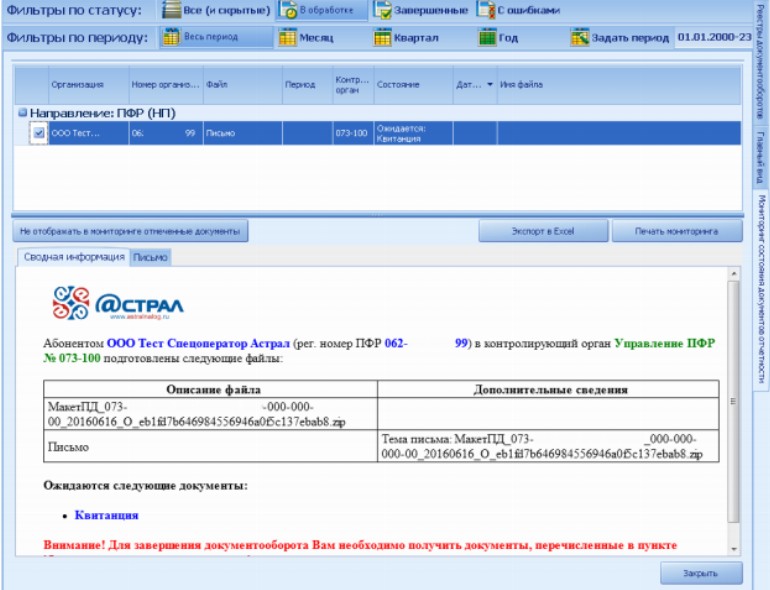
Task: Toggle checkbox for the ООО Тест row
Action: 38,133
